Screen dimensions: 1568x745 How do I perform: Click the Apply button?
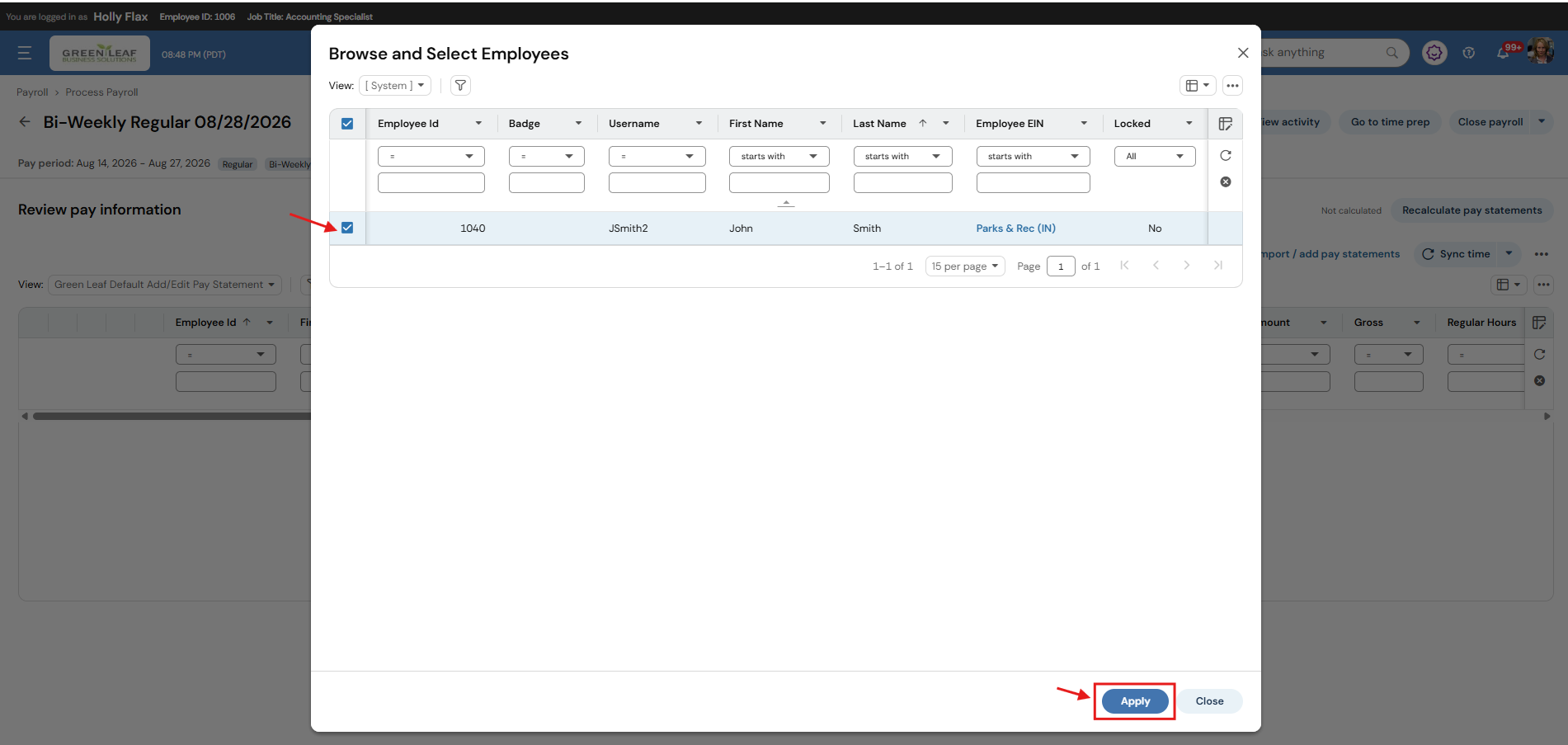(1135, 701)
